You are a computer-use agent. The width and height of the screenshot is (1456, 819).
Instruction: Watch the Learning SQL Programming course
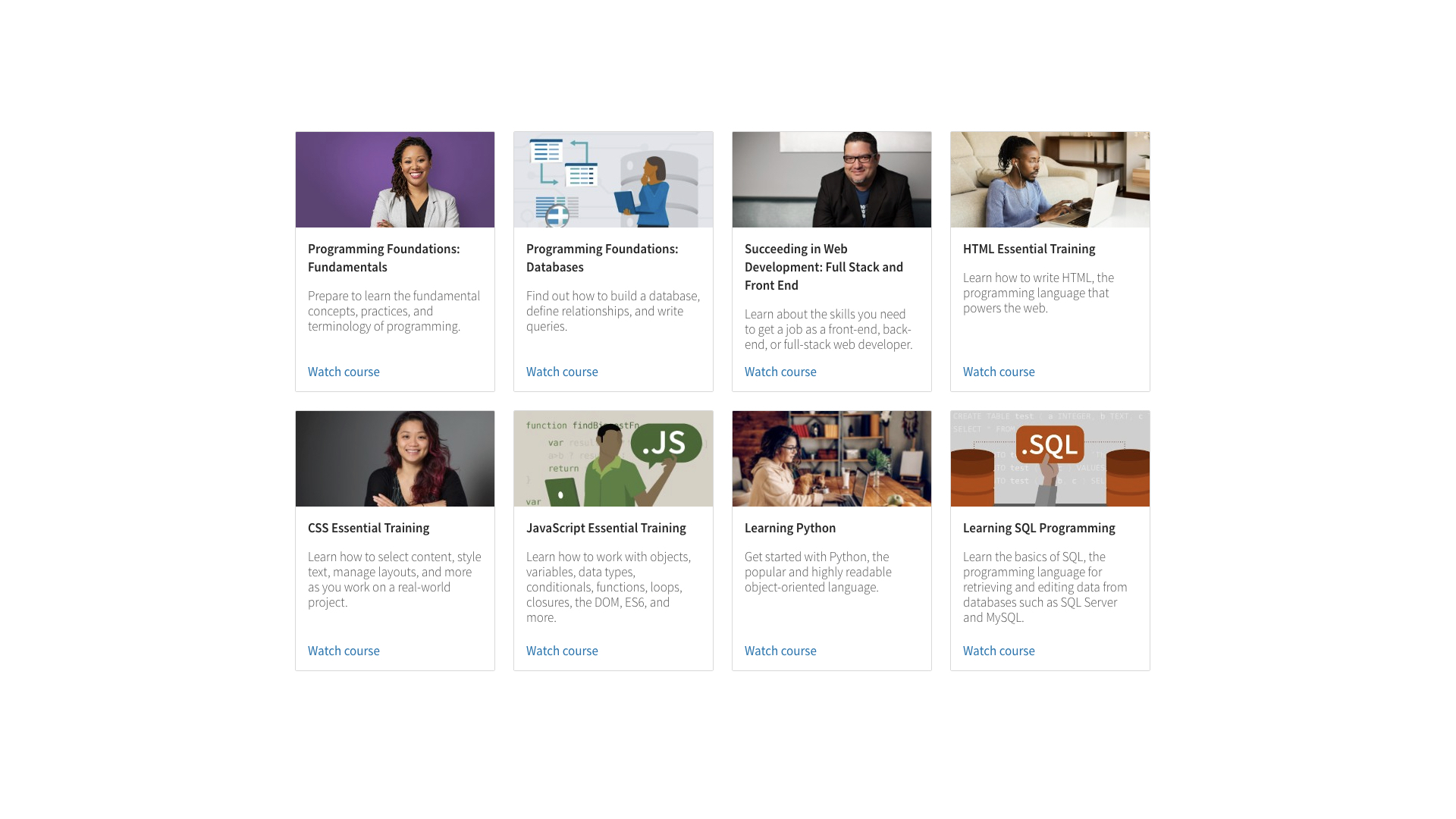point(999,651)
